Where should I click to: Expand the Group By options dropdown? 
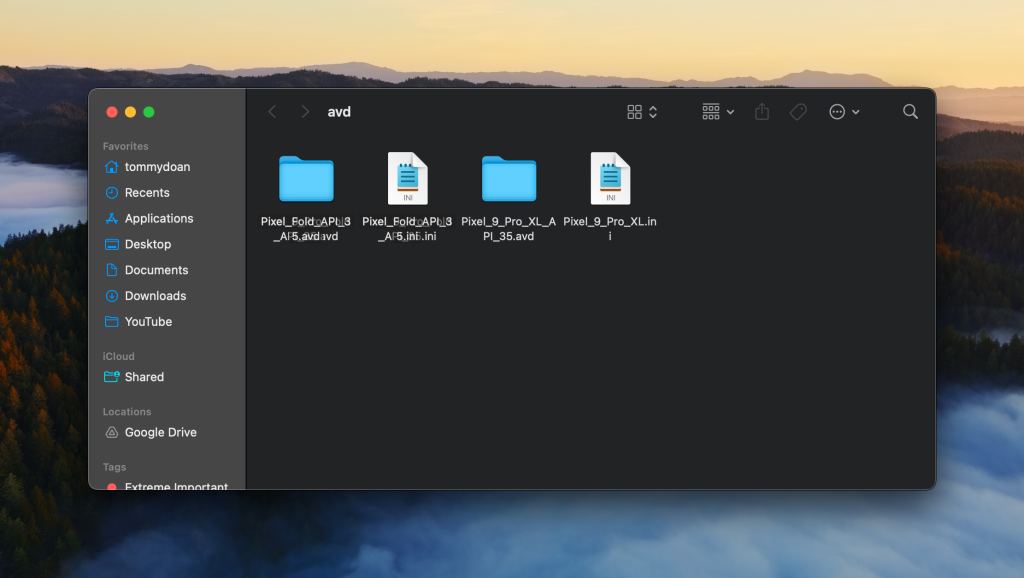pyautogui.click(x=718, y=112)
